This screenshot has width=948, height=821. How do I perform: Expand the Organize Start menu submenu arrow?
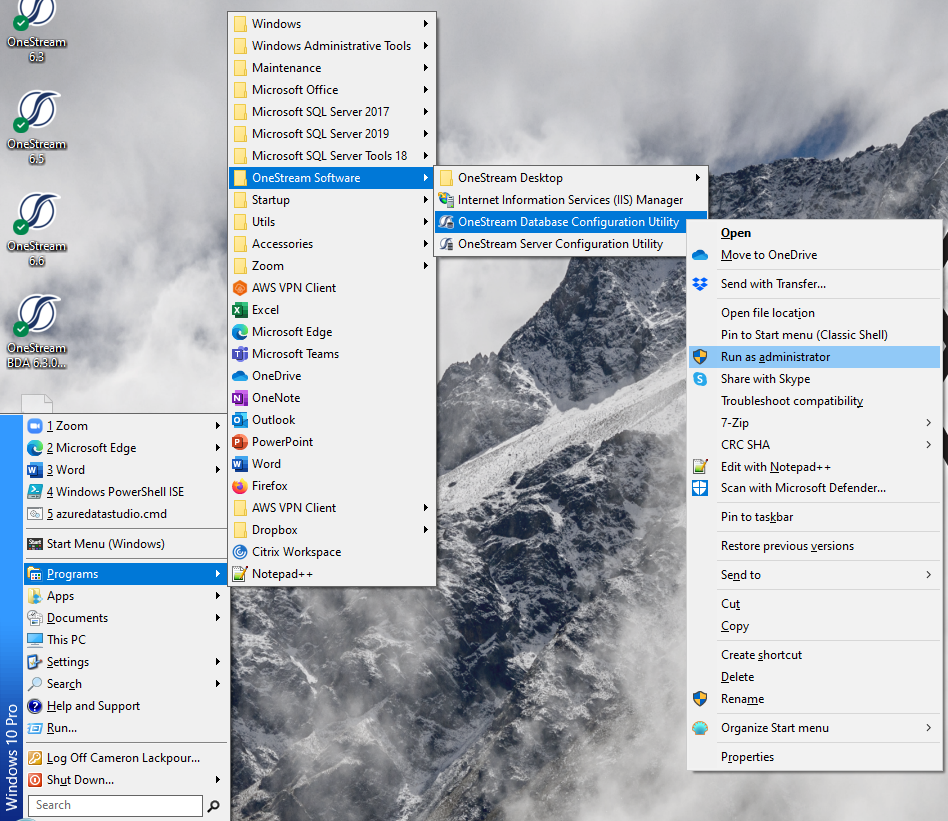tap(929, 727)
